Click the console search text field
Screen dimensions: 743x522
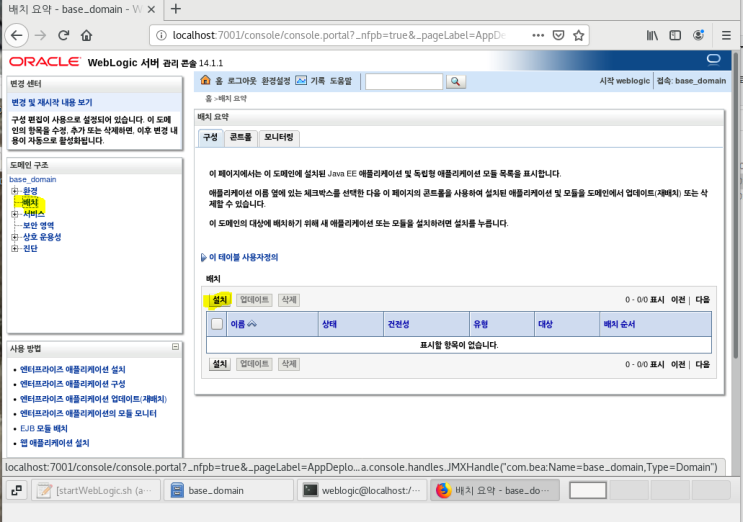tap(404, 81)
